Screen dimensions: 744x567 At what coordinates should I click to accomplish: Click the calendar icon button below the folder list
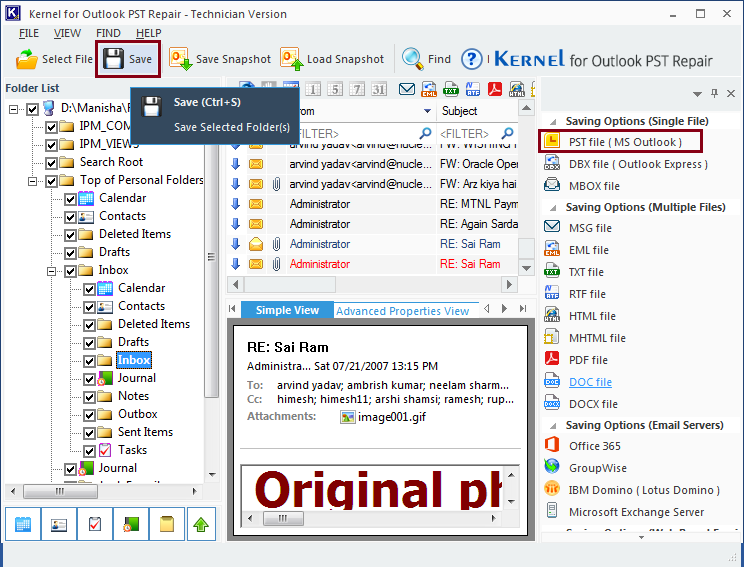click(x=23, y=524)
